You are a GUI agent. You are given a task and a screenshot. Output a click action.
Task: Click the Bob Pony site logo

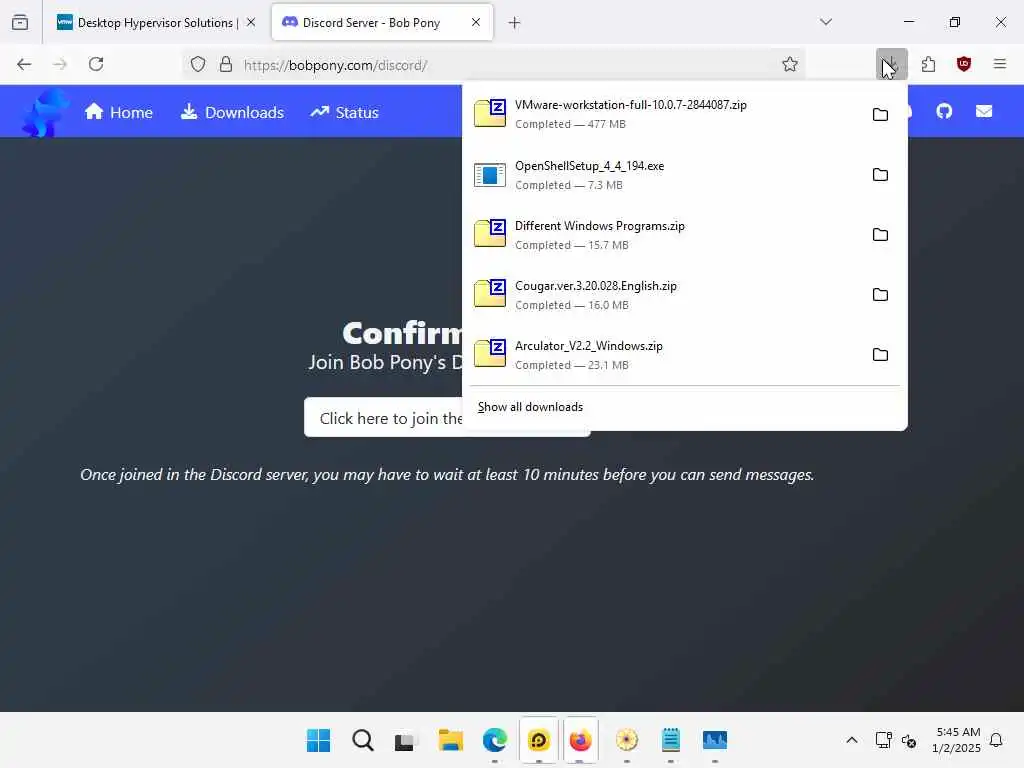click(x=44, y=112)
